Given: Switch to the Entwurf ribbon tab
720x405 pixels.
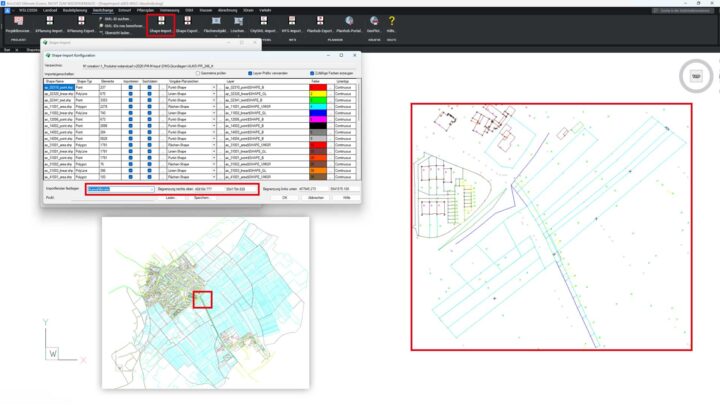Looking at the screenshot, I should [x=124, y=10].
